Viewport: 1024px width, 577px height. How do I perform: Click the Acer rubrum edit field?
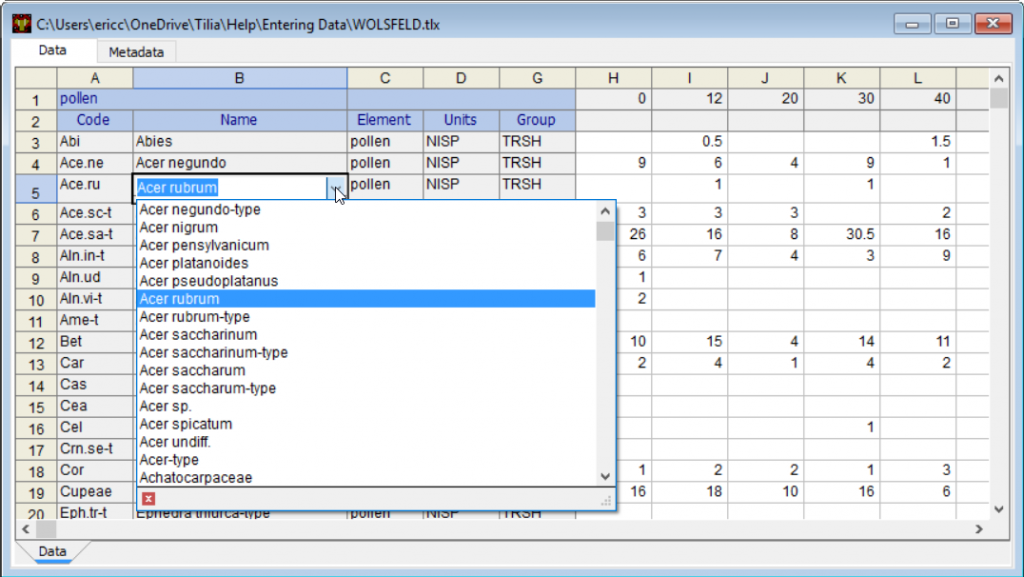coord(231,188)
